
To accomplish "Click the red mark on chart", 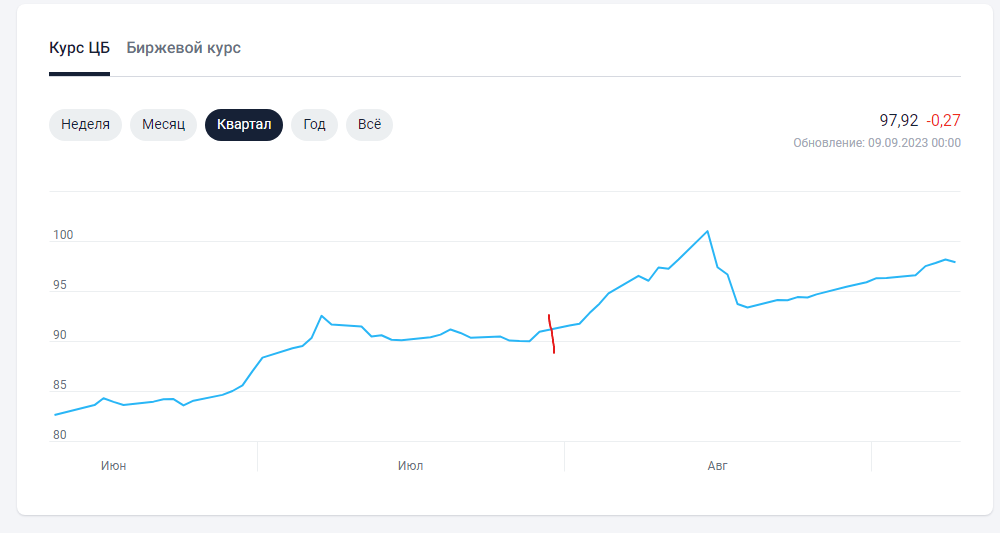I will [552, 333].
